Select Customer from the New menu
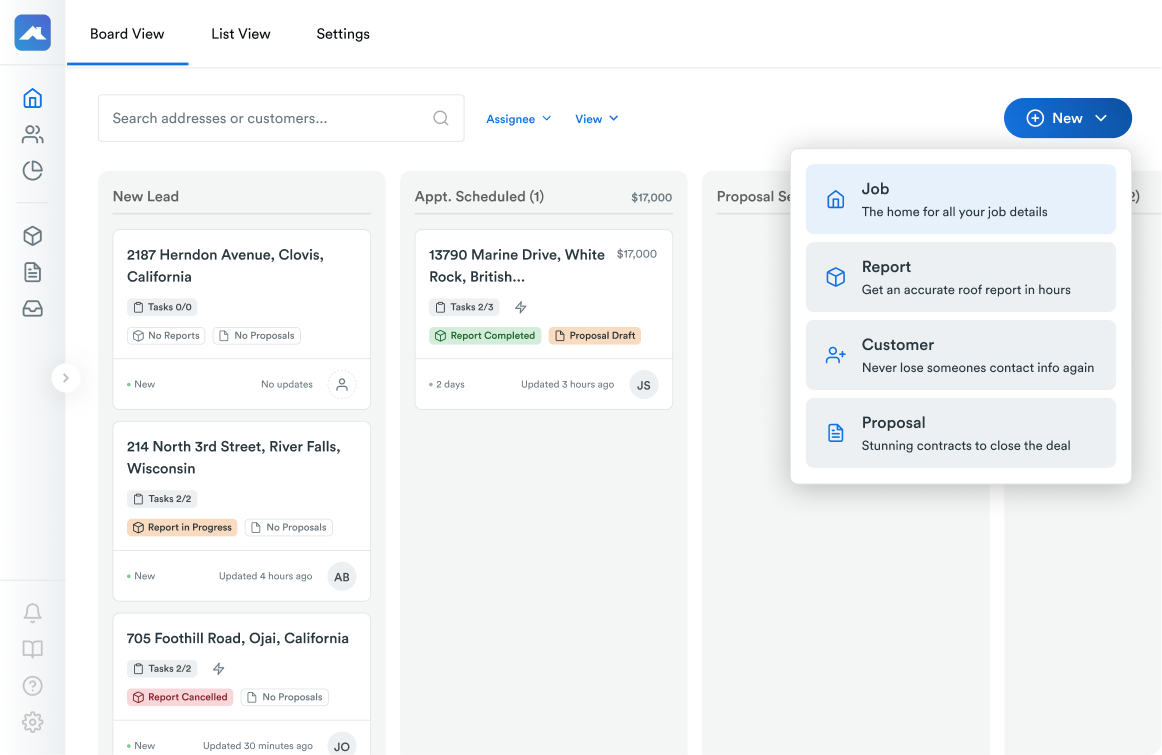The height and width of the screenshot is (755, 1162). 960,355
